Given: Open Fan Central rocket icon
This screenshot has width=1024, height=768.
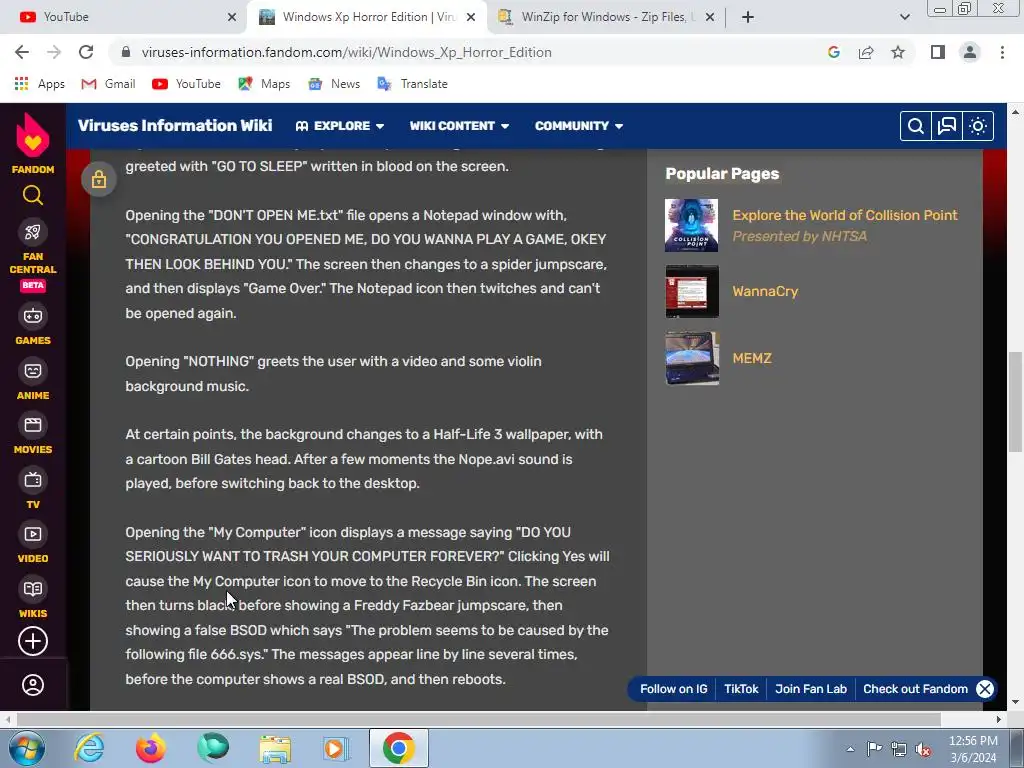Looking at the screenshot, I should (33, 232).
